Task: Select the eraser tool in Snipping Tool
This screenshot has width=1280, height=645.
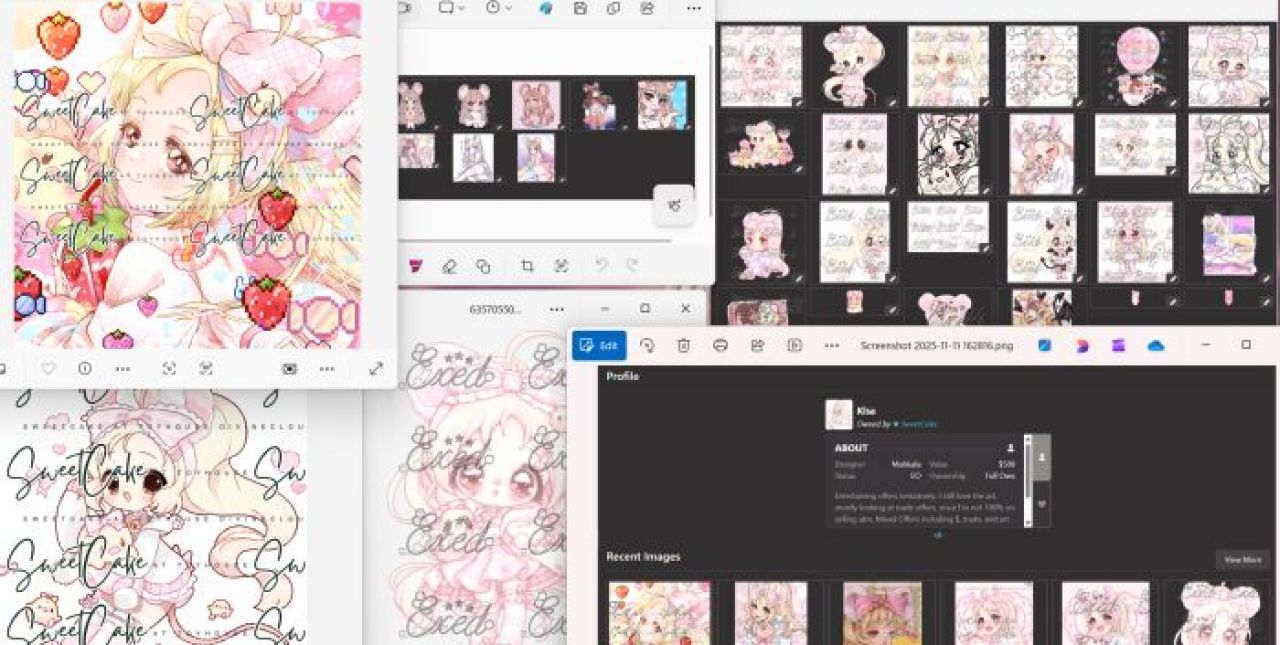Action: coord(449,266)
